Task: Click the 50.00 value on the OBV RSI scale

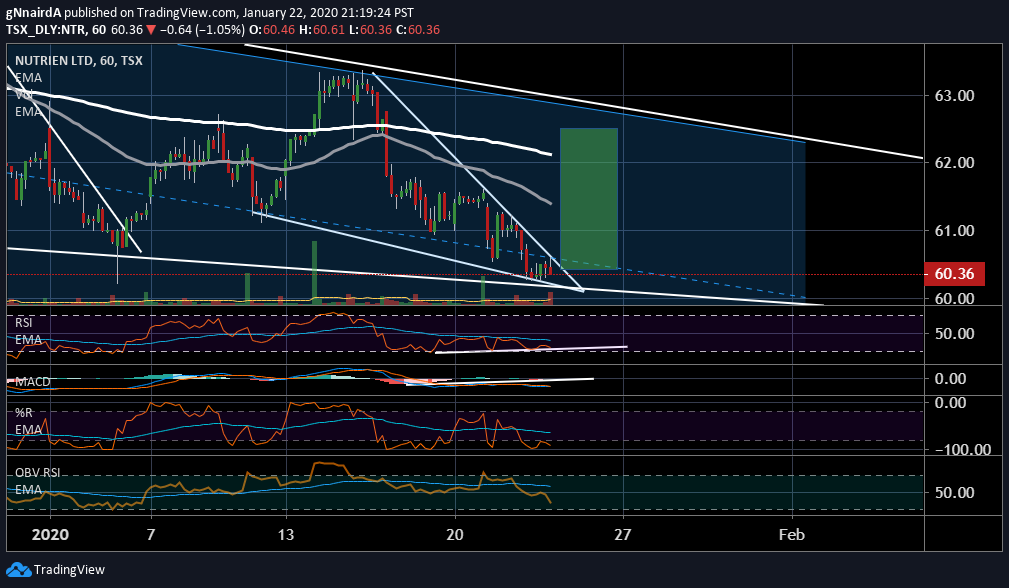Action: (x=954, y=492)
